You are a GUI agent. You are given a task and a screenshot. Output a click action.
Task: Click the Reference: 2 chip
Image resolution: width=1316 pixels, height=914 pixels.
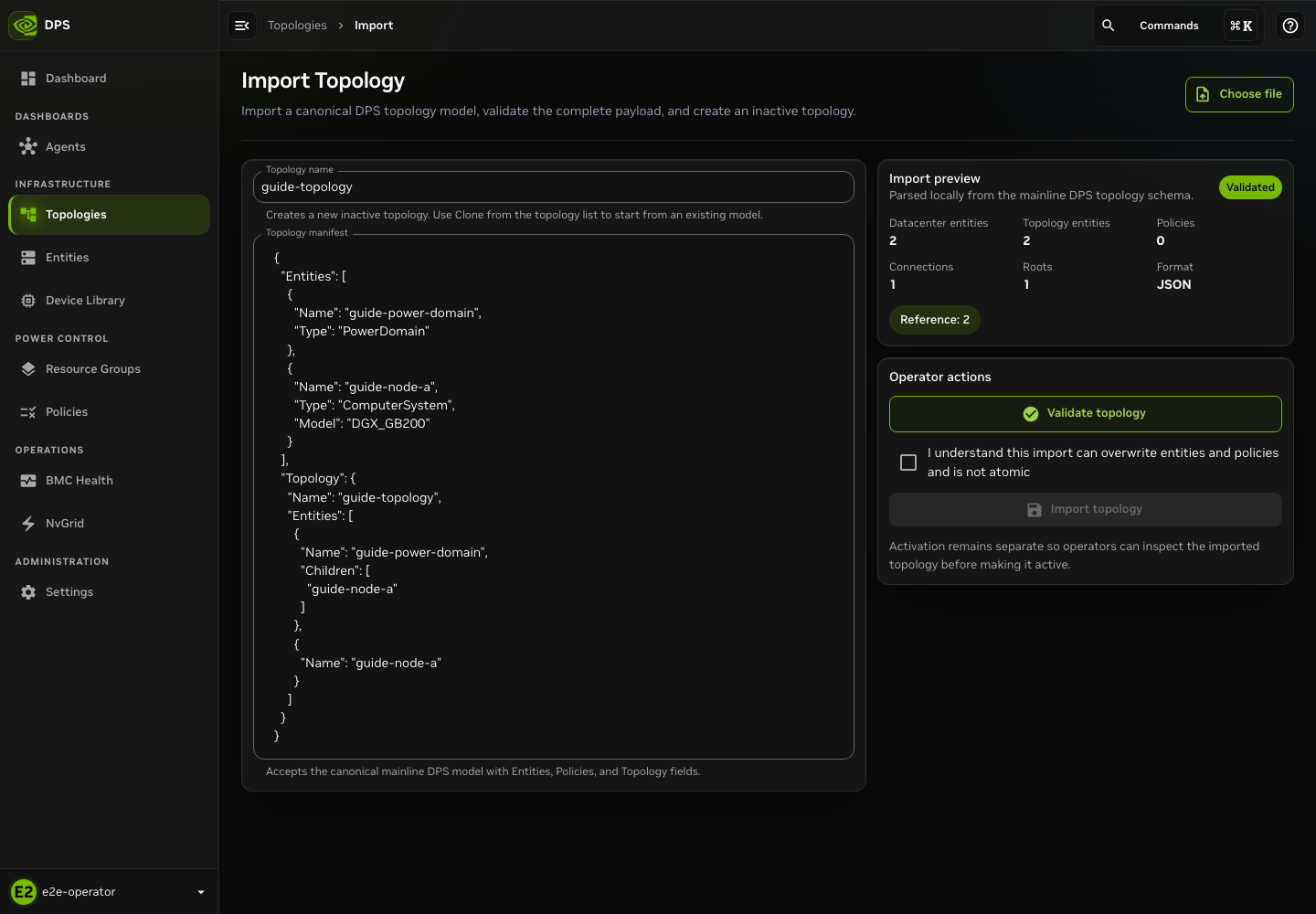934,320
